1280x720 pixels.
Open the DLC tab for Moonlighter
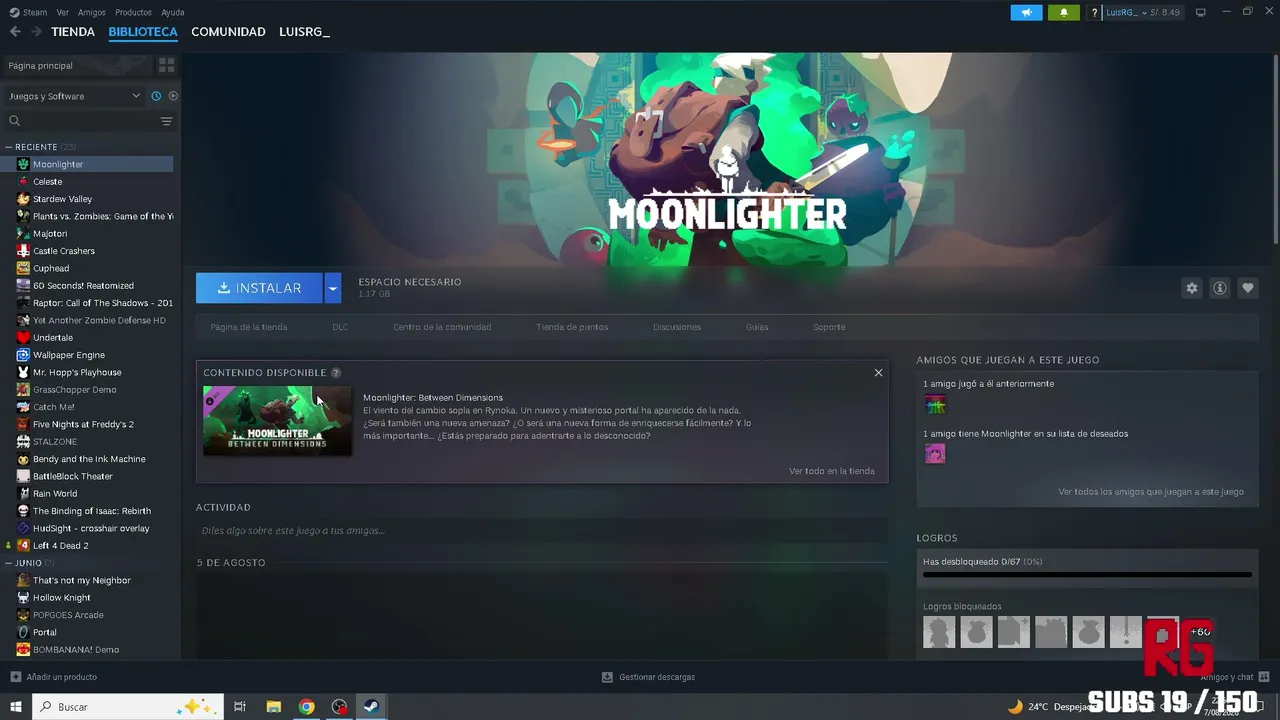340,327
